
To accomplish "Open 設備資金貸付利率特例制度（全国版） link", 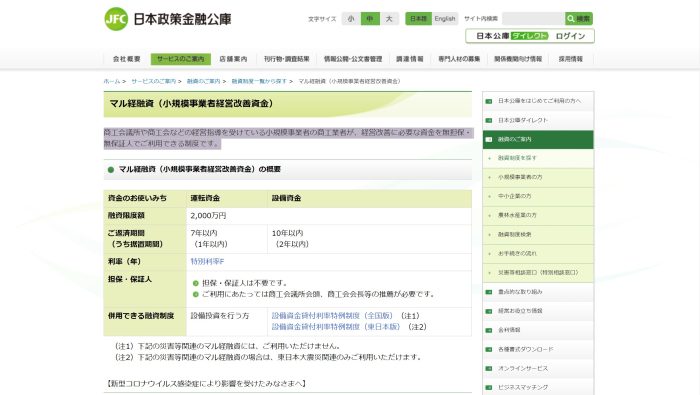I will [332, 316].
